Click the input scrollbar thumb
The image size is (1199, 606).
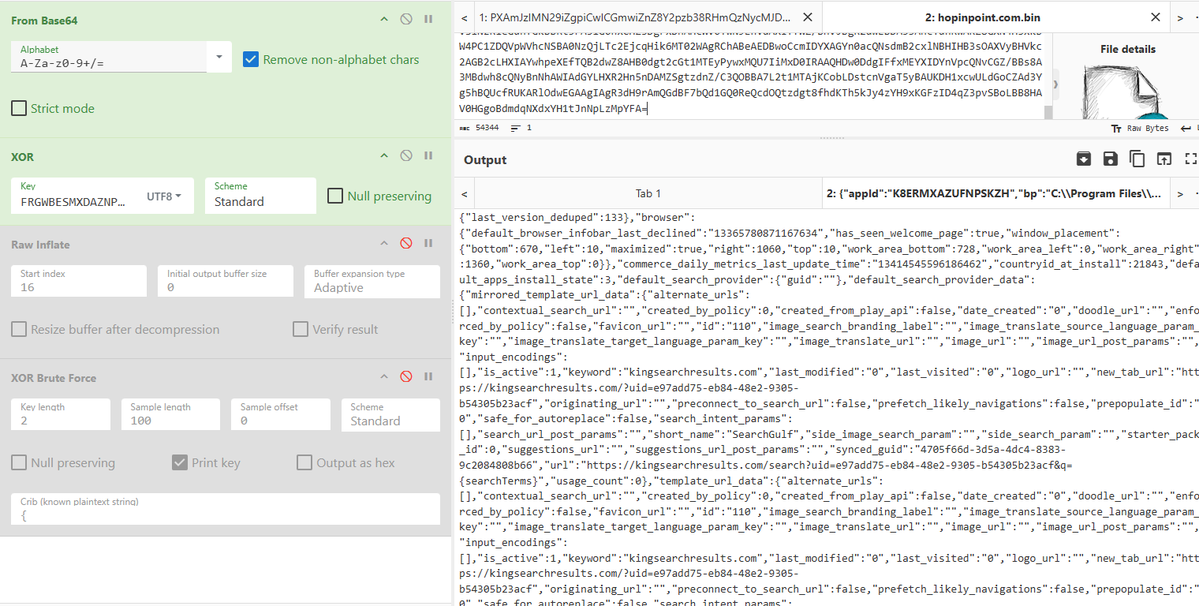pos(1048,112)
